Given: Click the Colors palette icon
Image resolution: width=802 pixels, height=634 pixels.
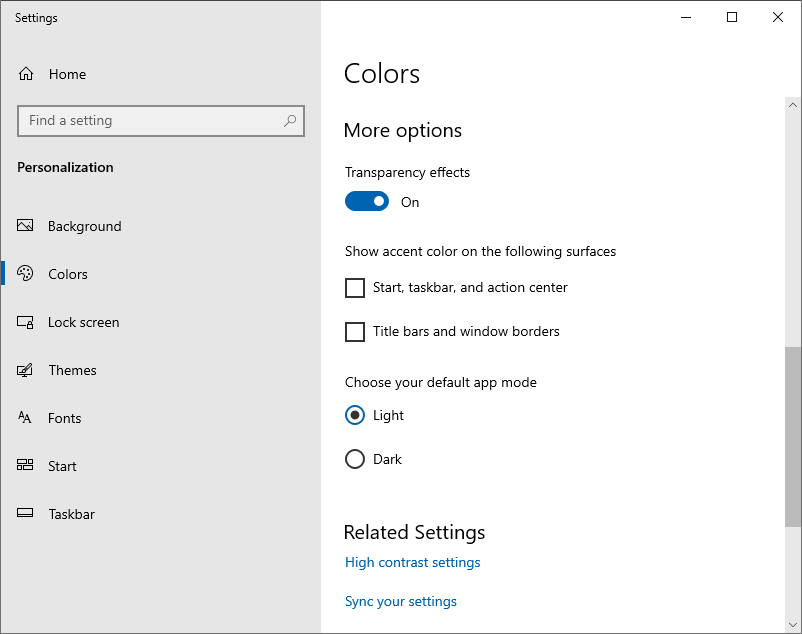Looking at the screenshot, I should click(25, 274).
